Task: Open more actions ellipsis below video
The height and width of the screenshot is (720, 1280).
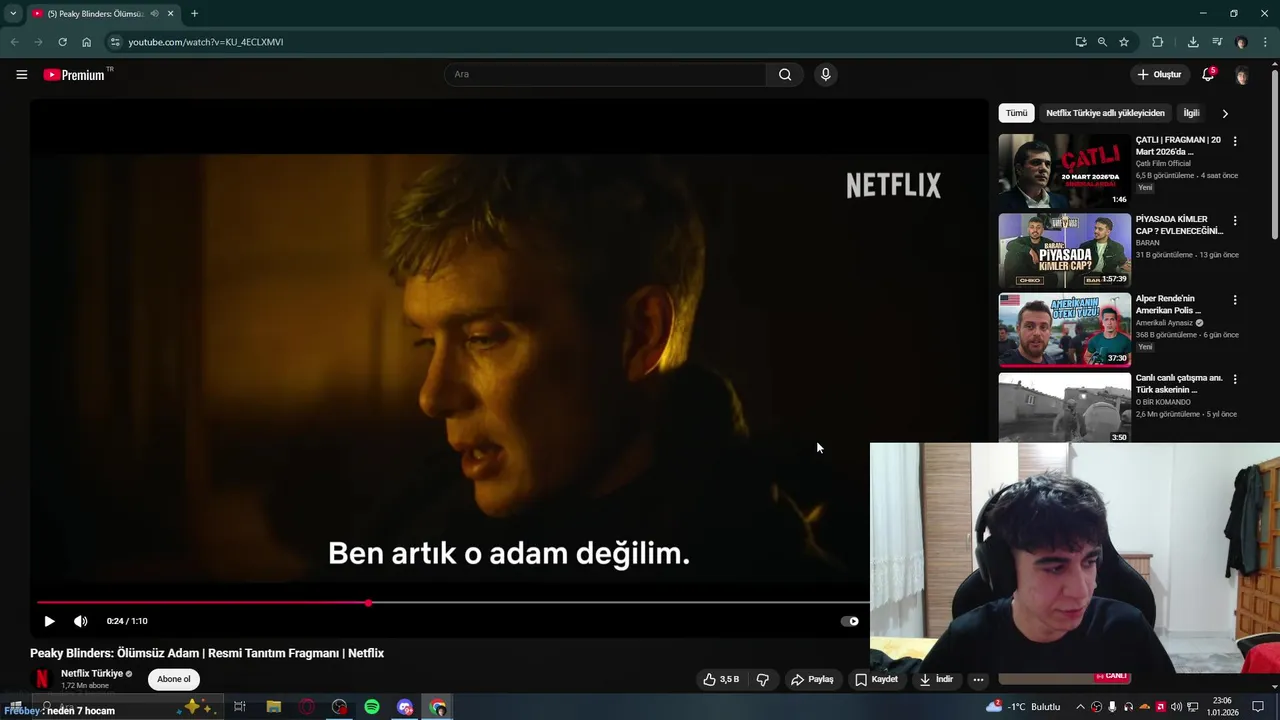Action: tap(978, 679)
